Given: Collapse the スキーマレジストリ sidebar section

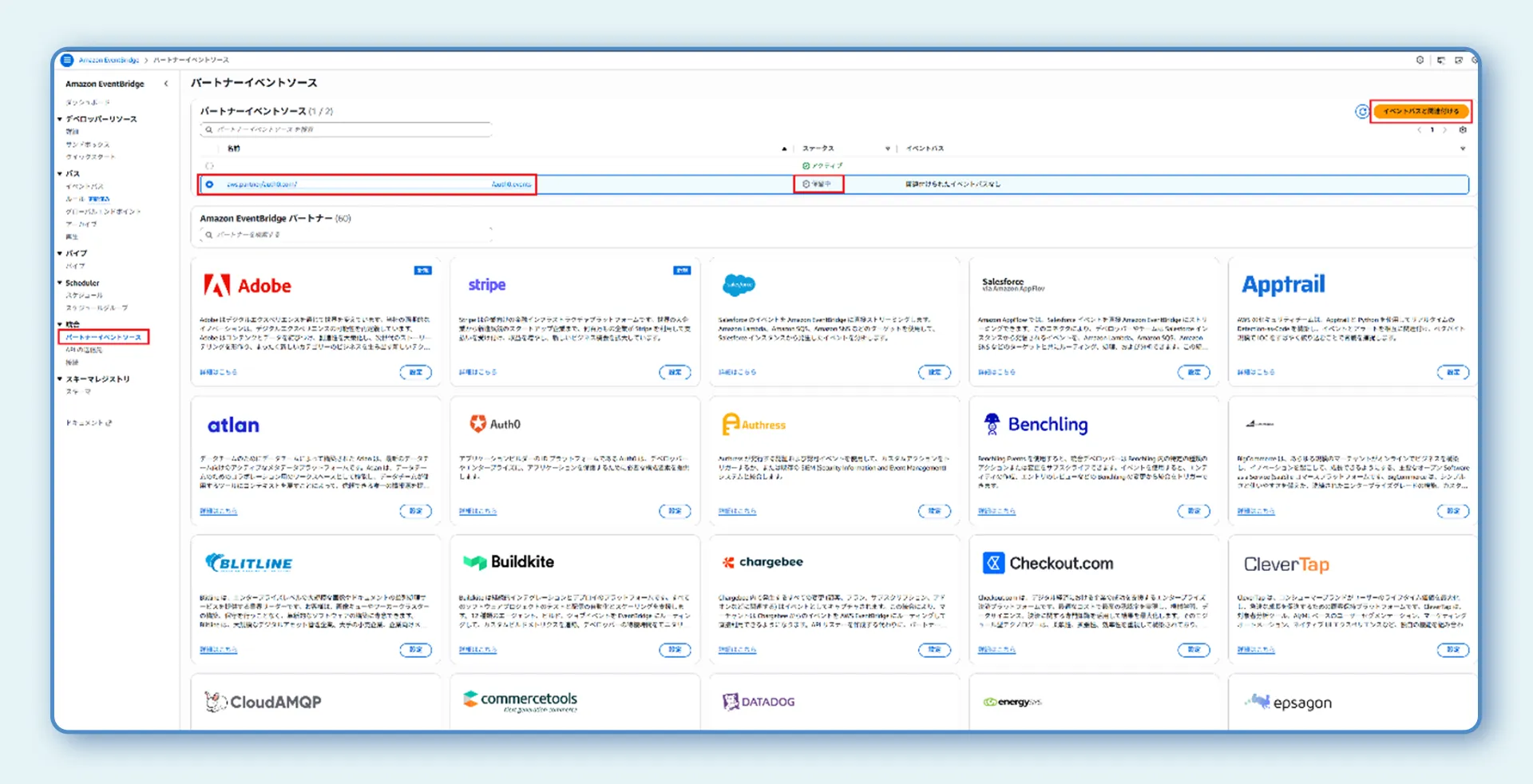Looking at the screenshot, I should (60, 379).
